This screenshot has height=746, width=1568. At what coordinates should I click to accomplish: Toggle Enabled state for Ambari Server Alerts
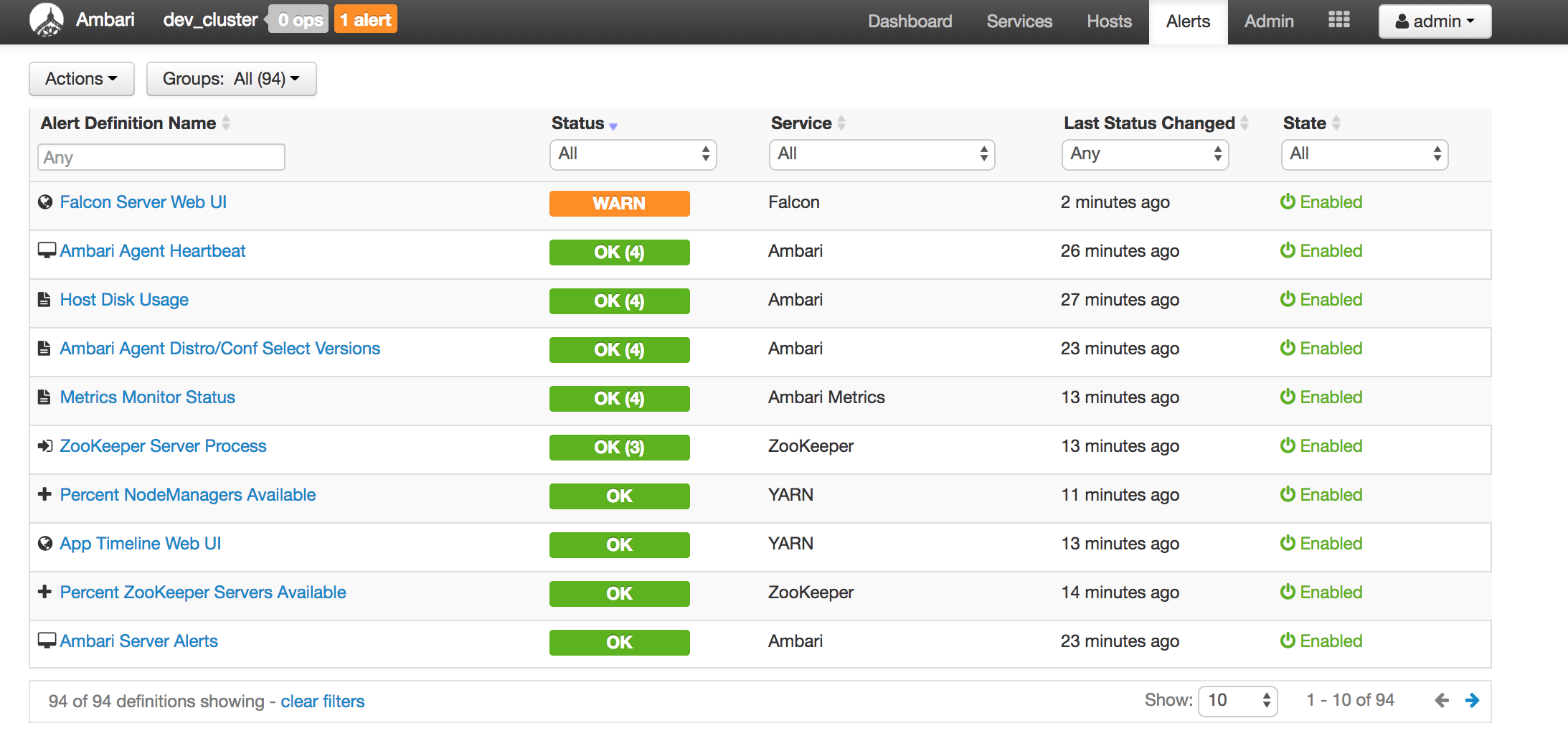point(1321,641)
